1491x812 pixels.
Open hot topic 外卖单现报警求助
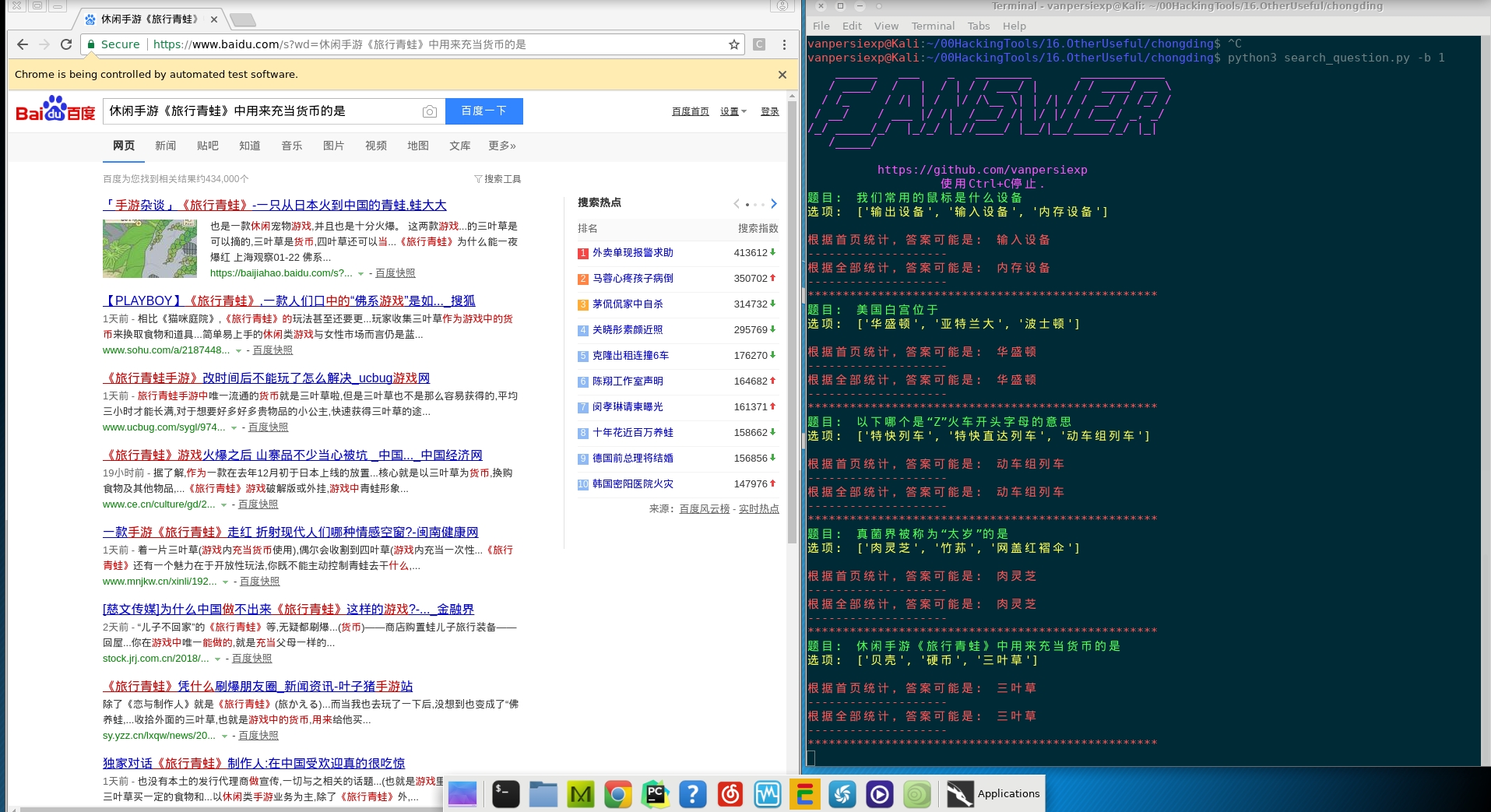(632, 253)
